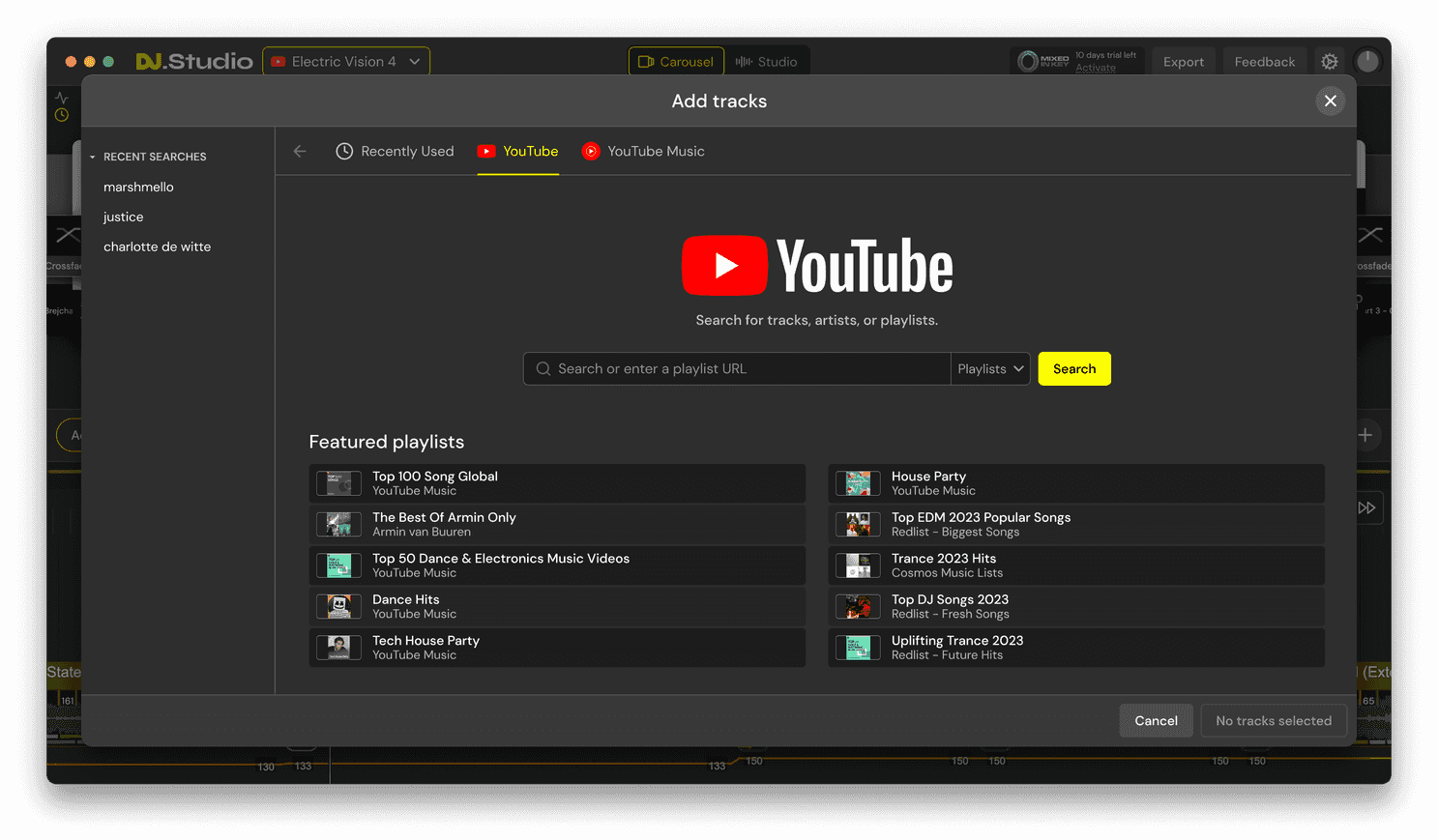Click the Redlist – Fresh Songs subtitle
This screenshot has height=840, width=1438.
click(x=950, y=614)
